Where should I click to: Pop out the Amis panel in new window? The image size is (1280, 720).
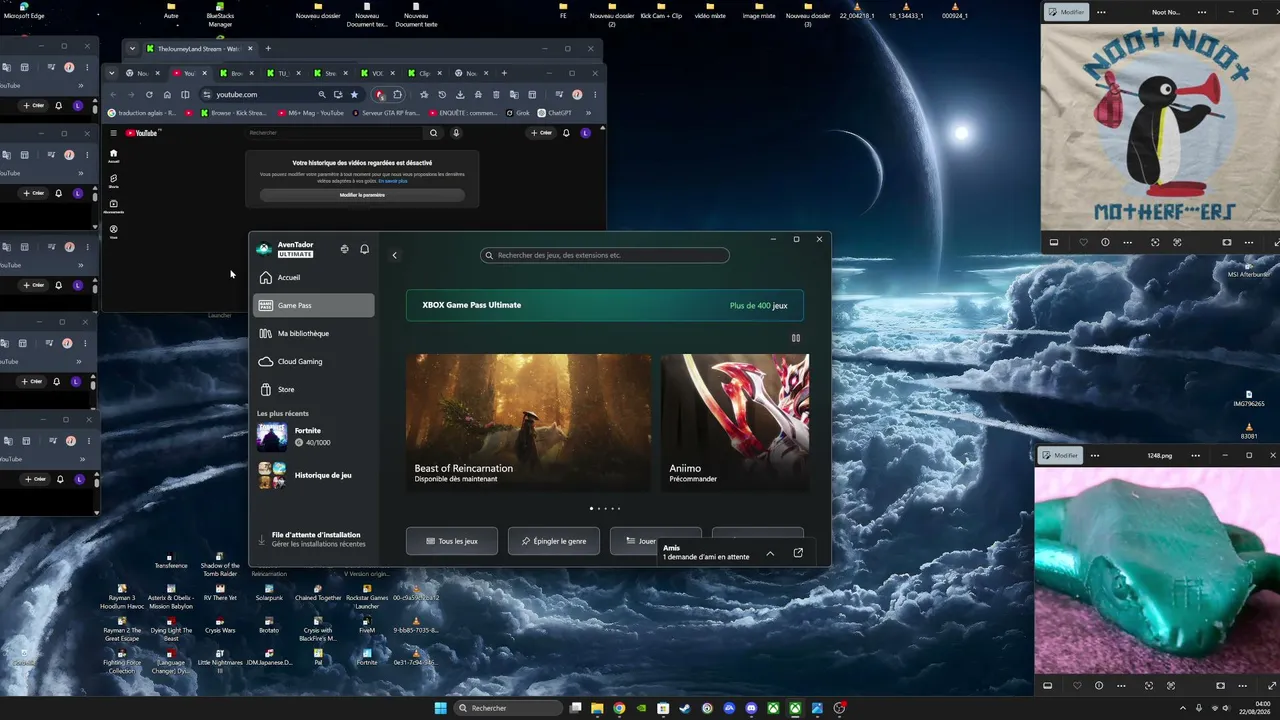tap(798, 553)
